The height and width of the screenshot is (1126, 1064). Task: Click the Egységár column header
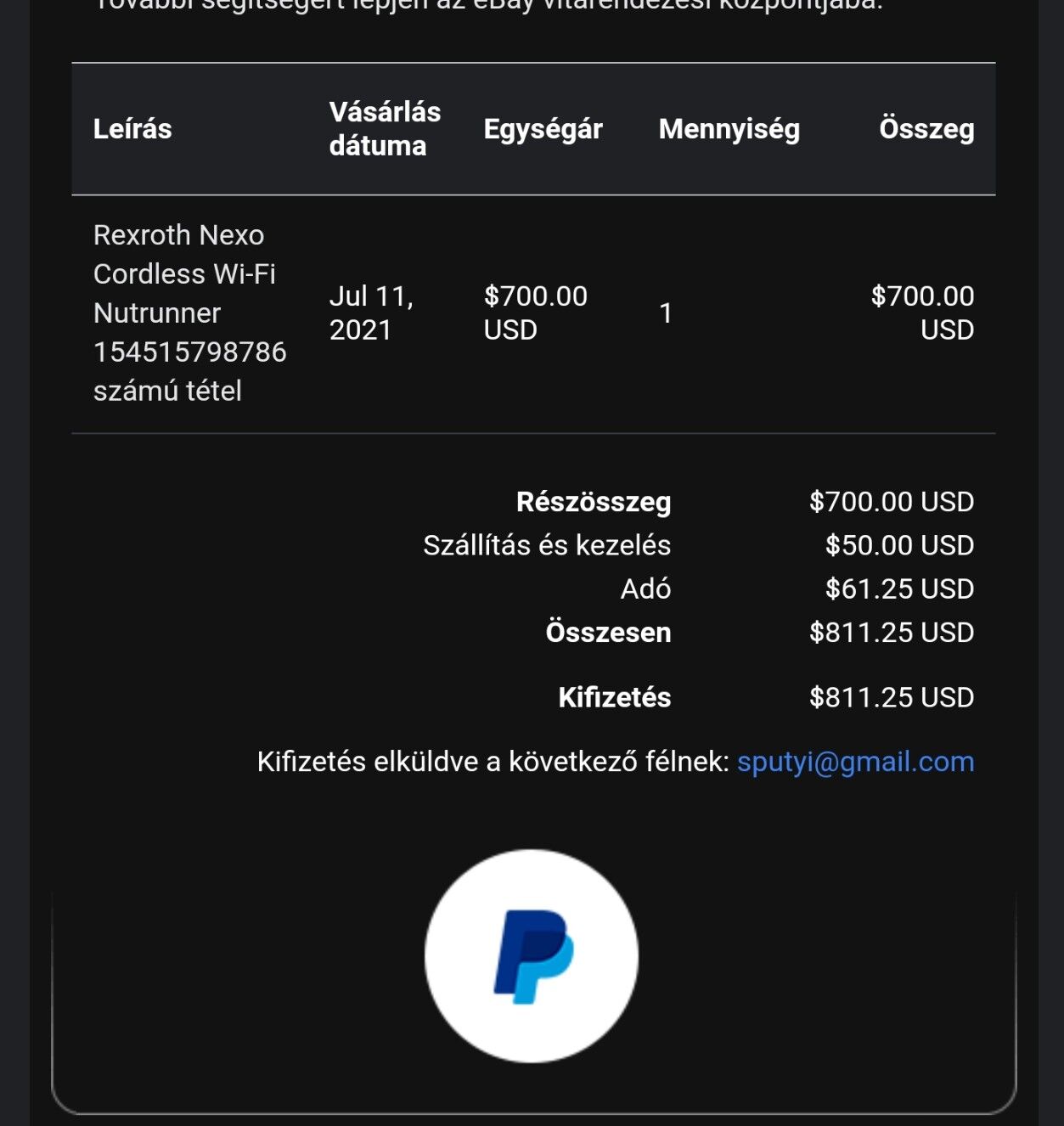[543, 129]
